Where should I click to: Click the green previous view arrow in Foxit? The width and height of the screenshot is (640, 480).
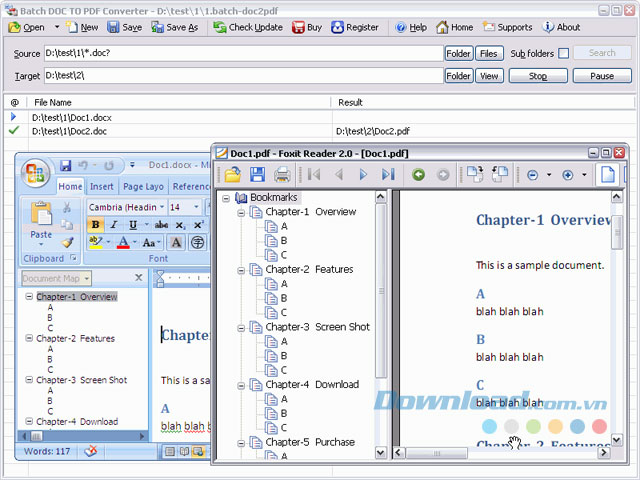[x=418, y=175]
